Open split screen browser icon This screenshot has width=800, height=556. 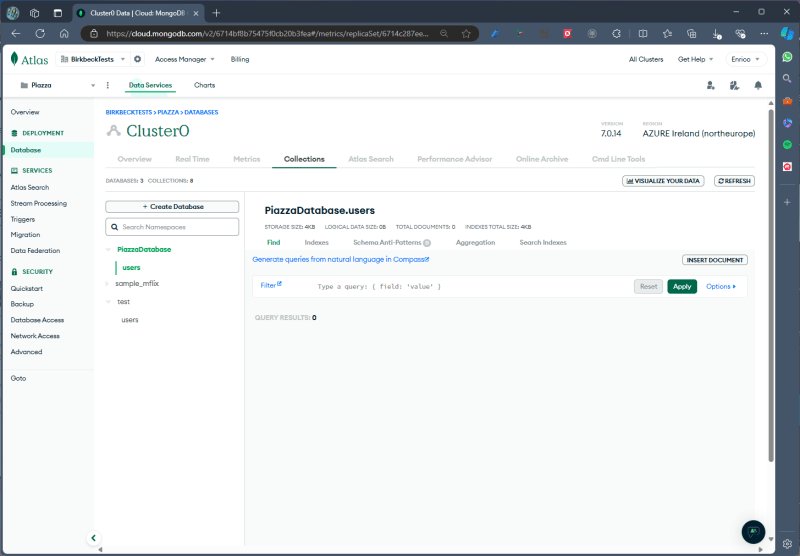point(643,34)
